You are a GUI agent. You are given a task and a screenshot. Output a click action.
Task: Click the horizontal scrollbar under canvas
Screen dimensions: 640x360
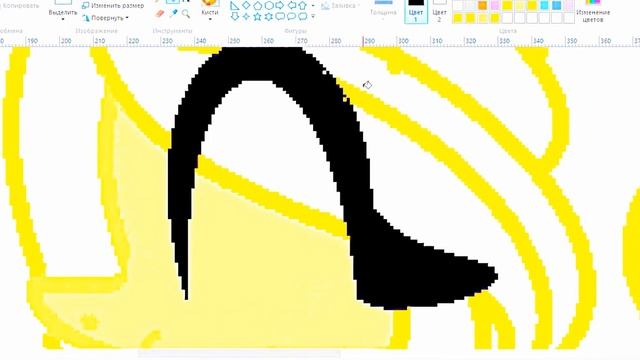point(239,354)
